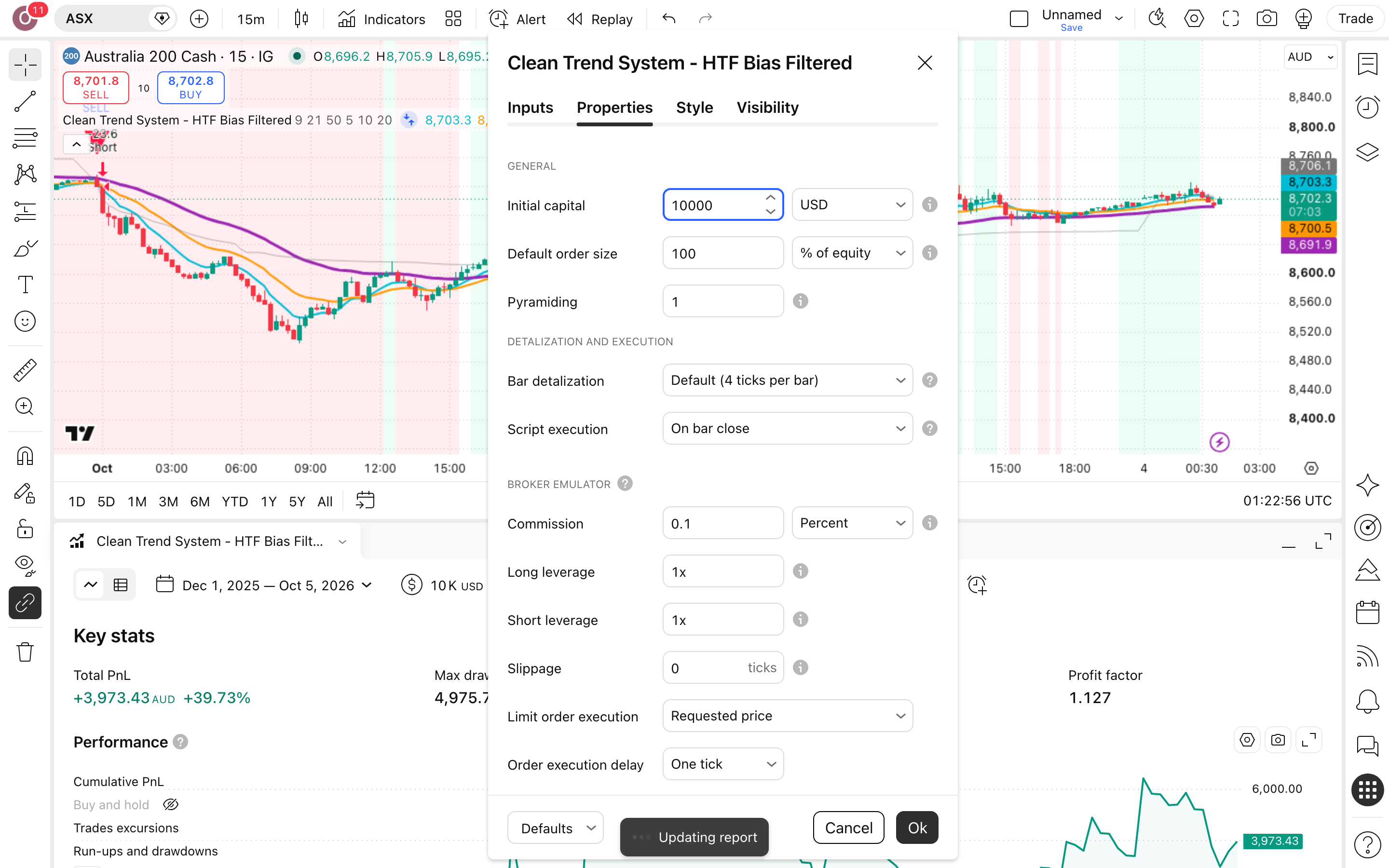
Task: Expand Order execution delay One tick dropdown
Action: pyautogui.click(x=722, y=764)
